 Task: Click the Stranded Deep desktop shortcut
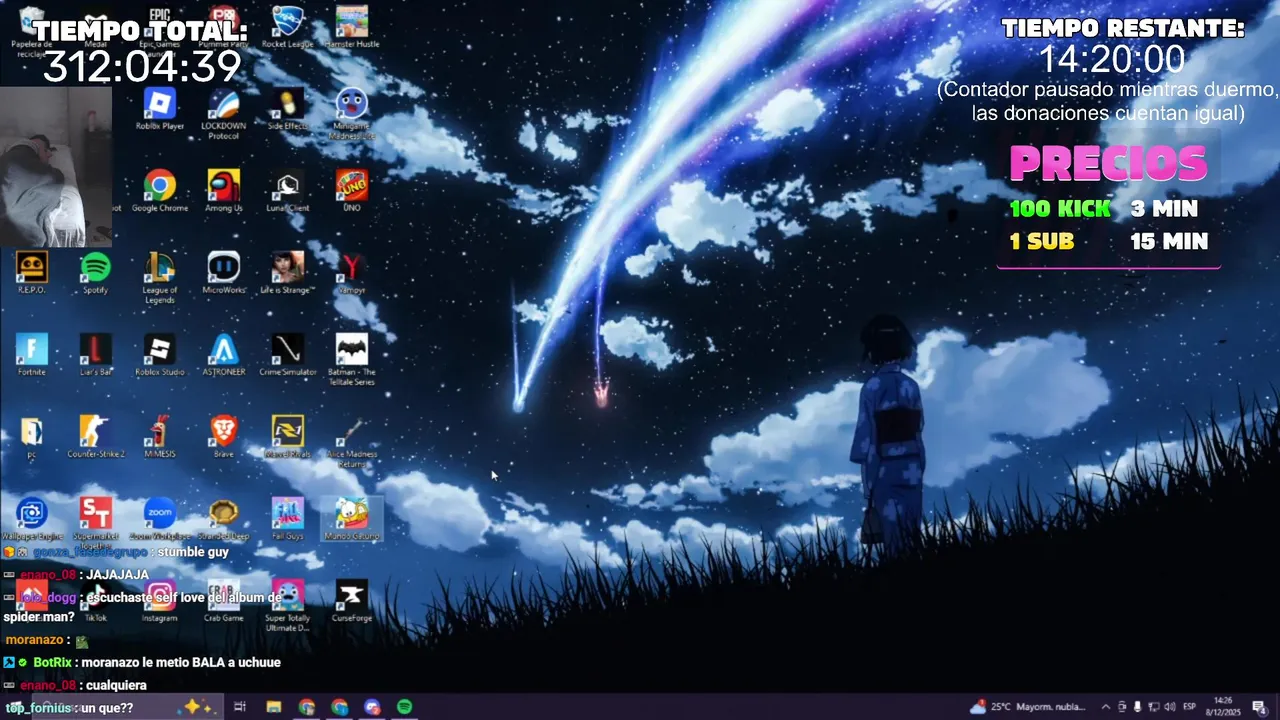(223, 519)
